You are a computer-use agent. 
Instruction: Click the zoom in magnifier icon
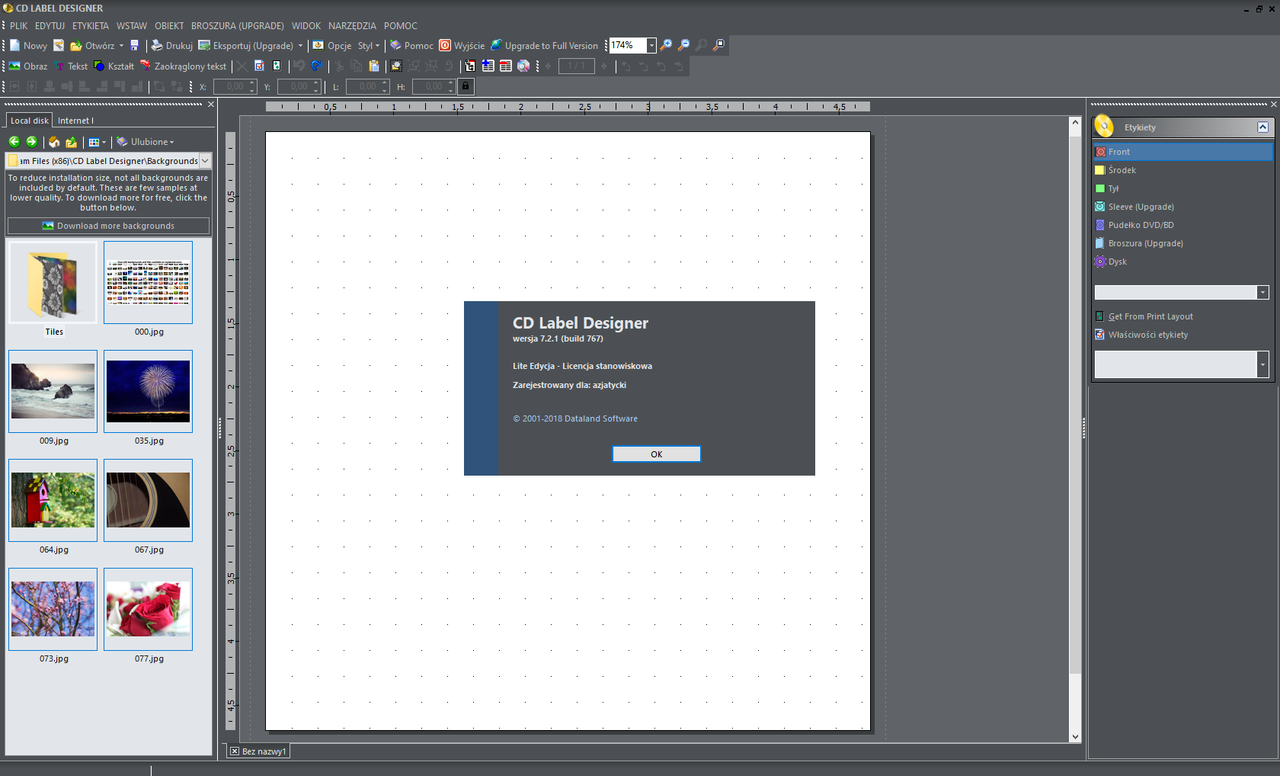(667, 45)
